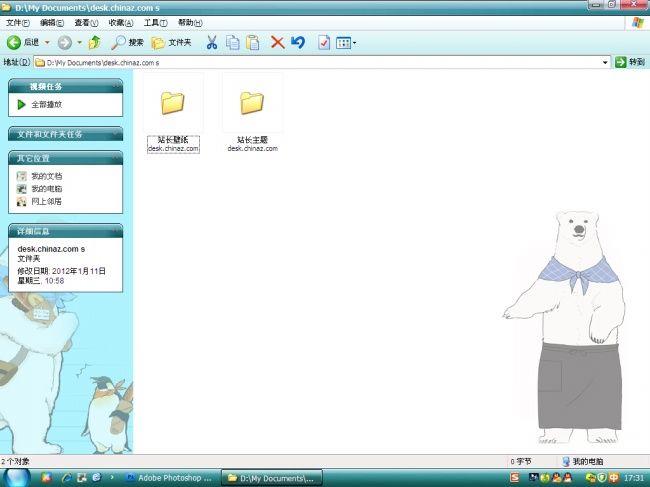Viewport: 650px width, 487px height.
Task: Click the 转到 Go button
Action: pos(629,62)
